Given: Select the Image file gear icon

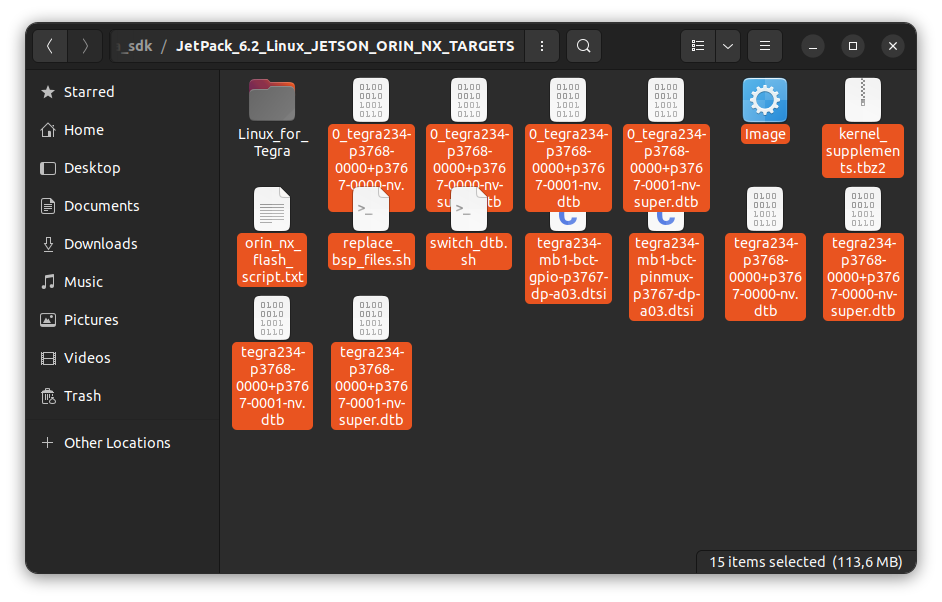Looking at the screenshot, I should (x=765, y=100).
